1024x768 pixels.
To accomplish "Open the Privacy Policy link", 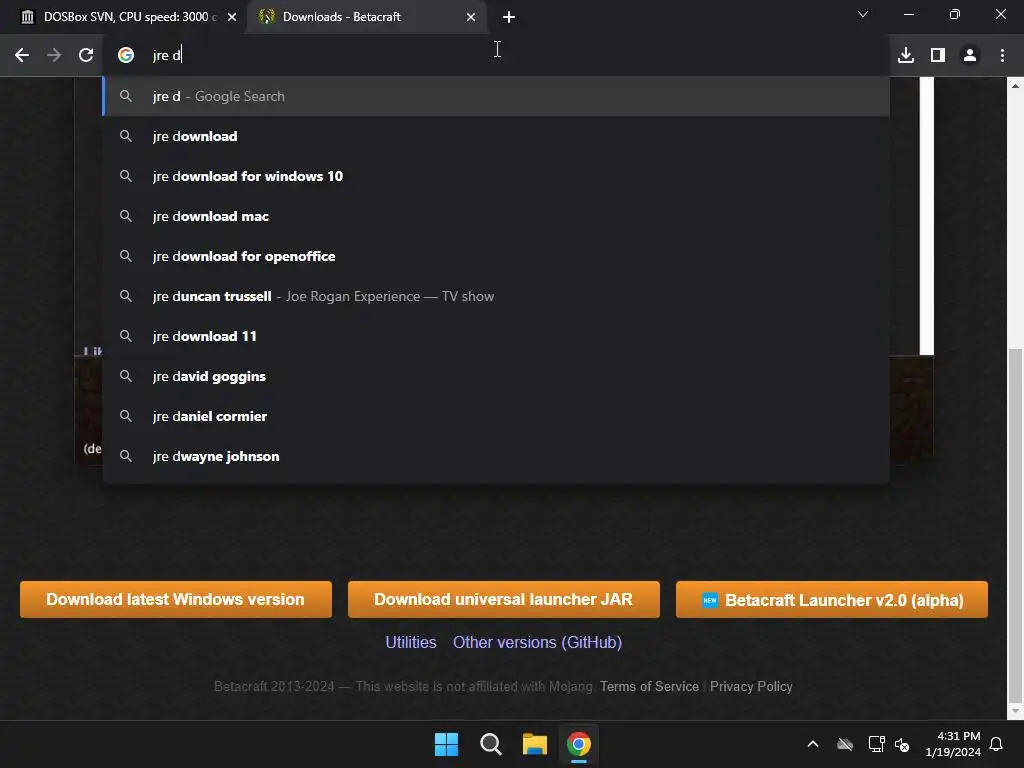I will click(751, 686).
